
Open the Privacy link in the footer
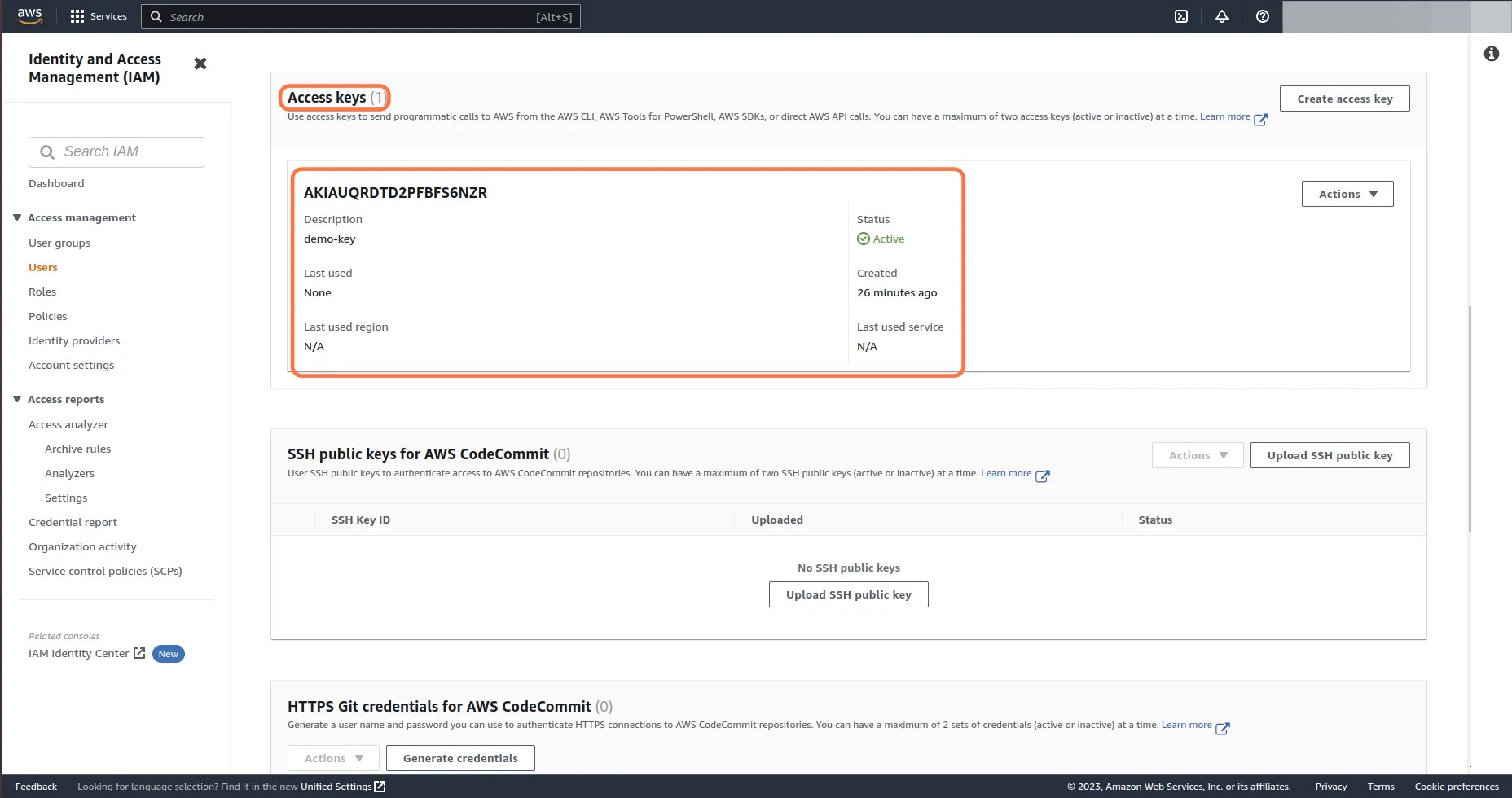coord(1331,786)
